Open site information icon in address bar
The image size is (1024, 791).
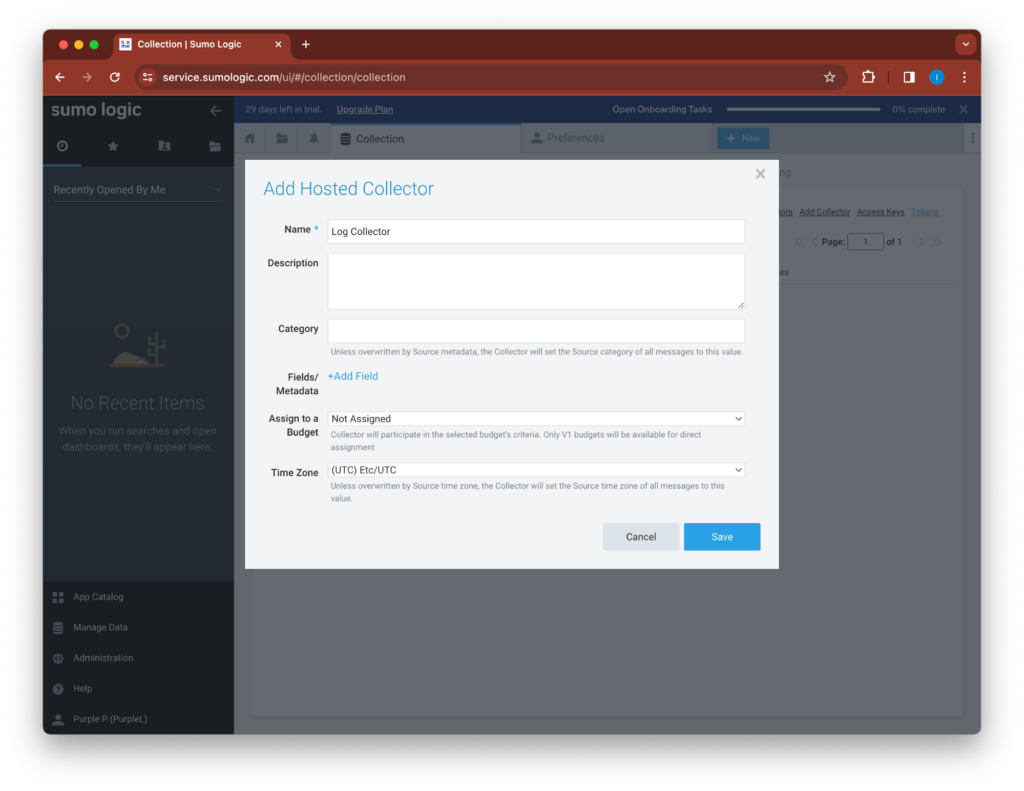(148, 77)
